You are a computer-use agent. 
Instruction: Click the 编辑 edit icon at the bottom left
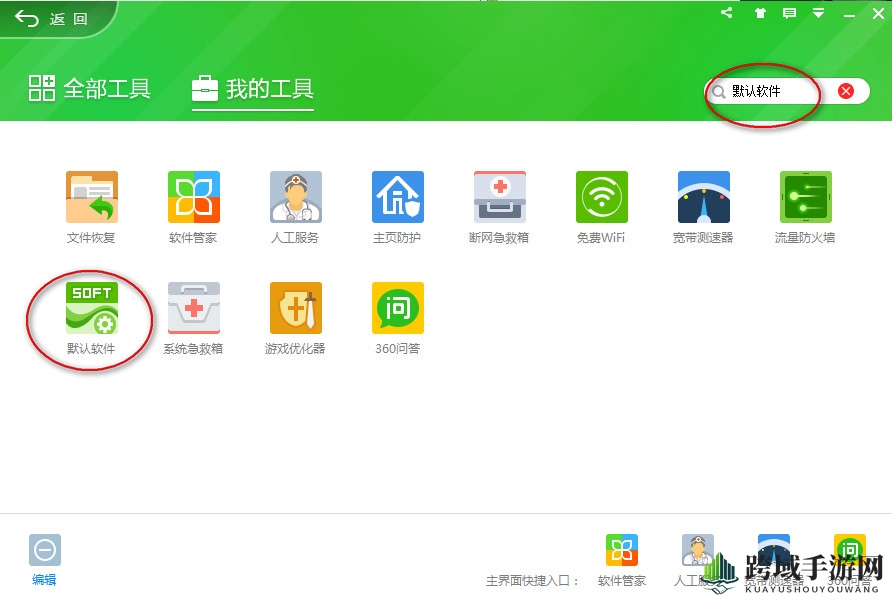point(45,550)
